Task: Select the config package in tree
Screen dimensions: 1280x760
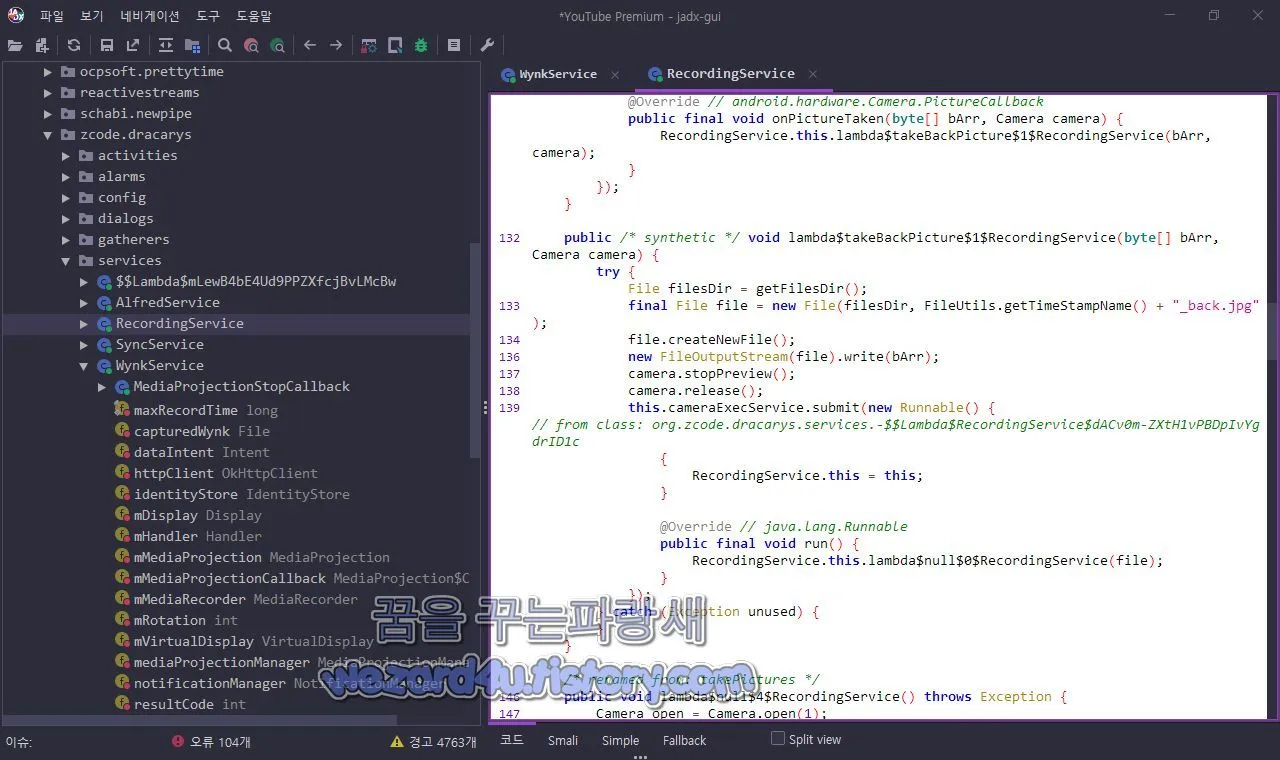Action: (122, 198)
